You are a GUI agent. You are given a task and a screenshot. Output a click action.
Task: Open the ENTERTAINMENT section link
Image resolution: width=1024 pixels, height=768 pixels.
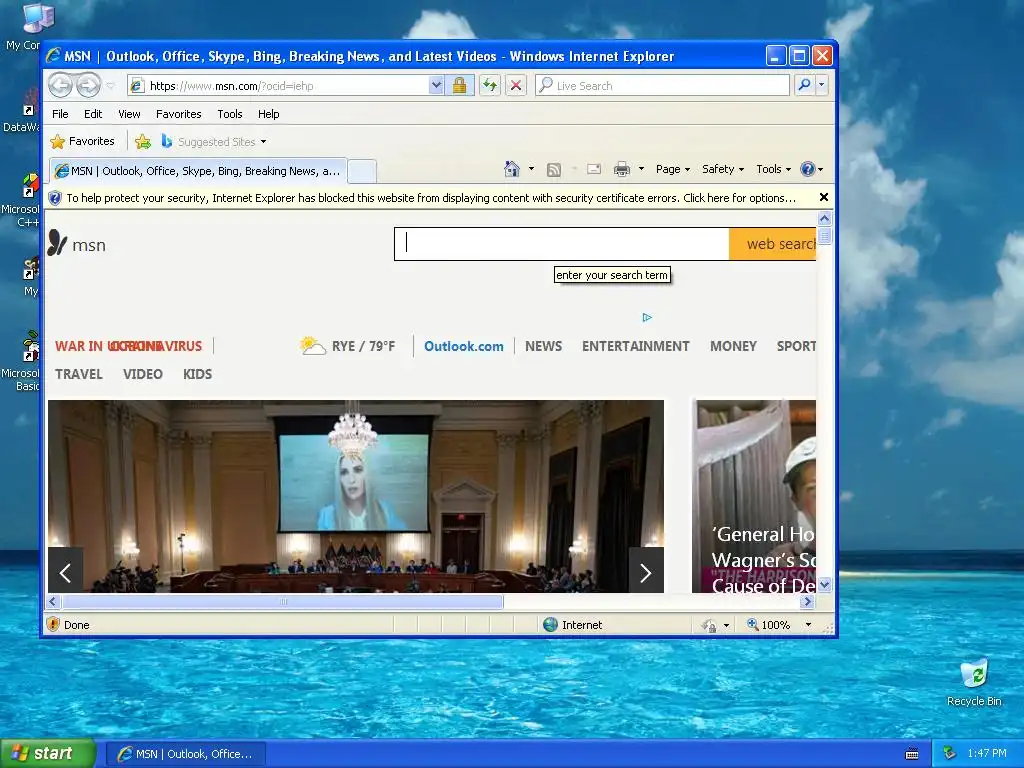pos(635,346)
